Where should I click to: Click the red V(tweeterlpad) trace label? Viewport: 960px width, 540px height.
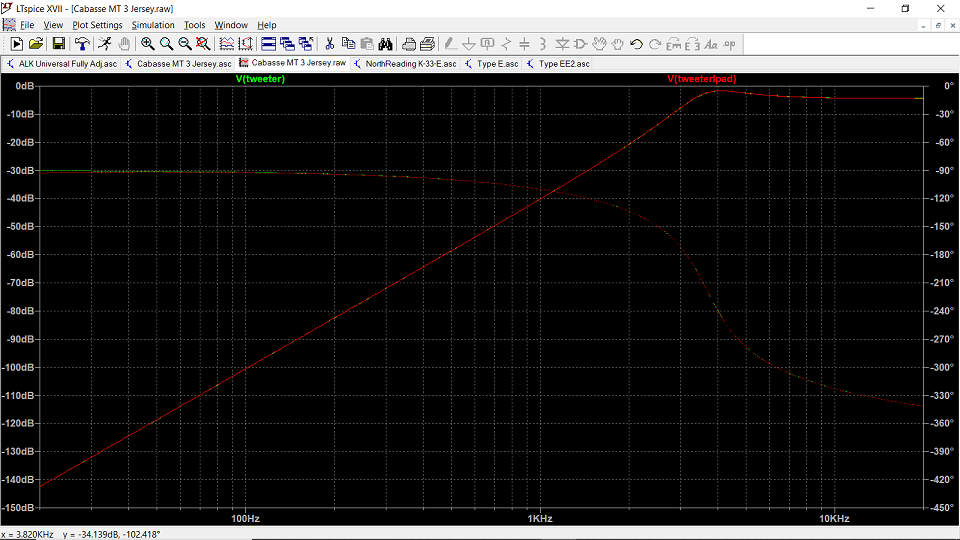tap(702, 79)
